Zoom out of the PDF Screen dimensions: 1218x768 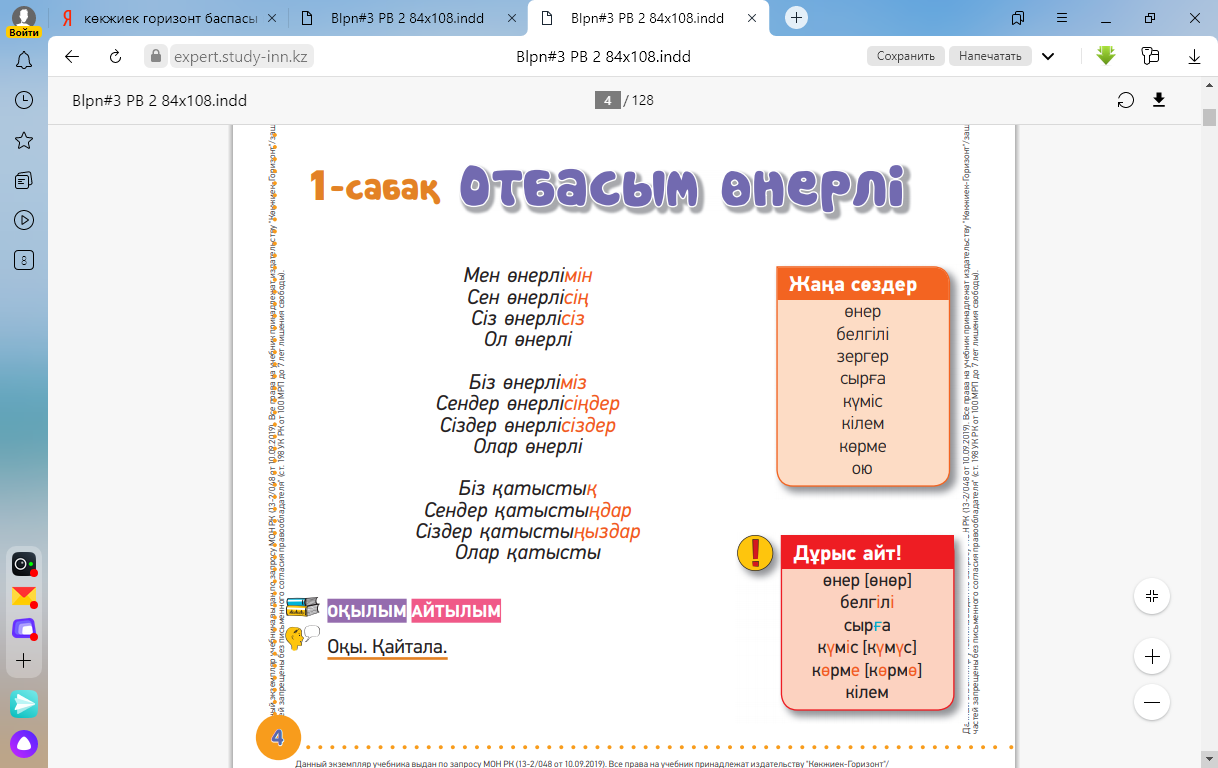coord(1152,703)
